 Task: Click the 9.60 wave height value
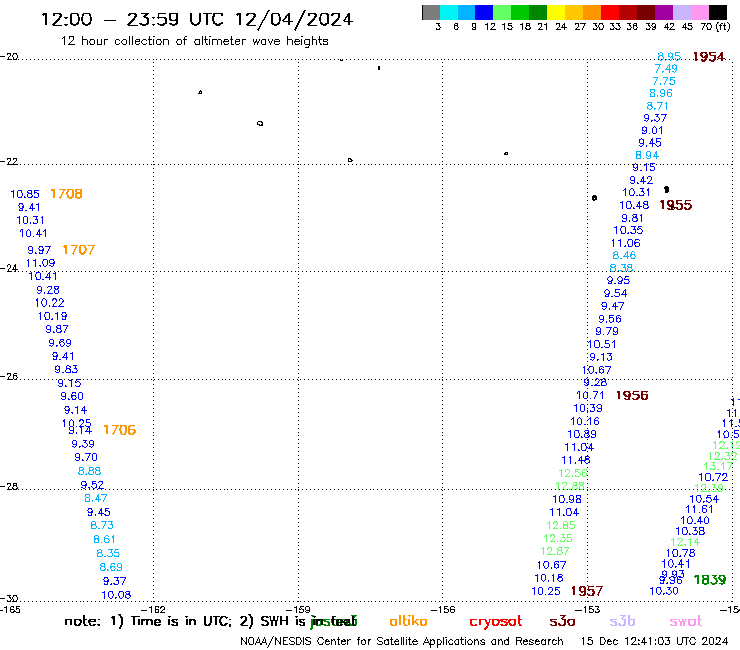coord(72,397)
